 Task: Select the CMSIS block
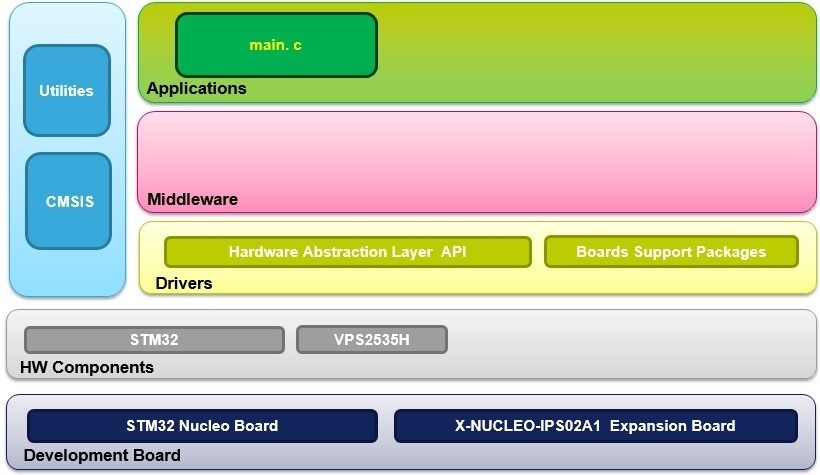coord(68,201)
